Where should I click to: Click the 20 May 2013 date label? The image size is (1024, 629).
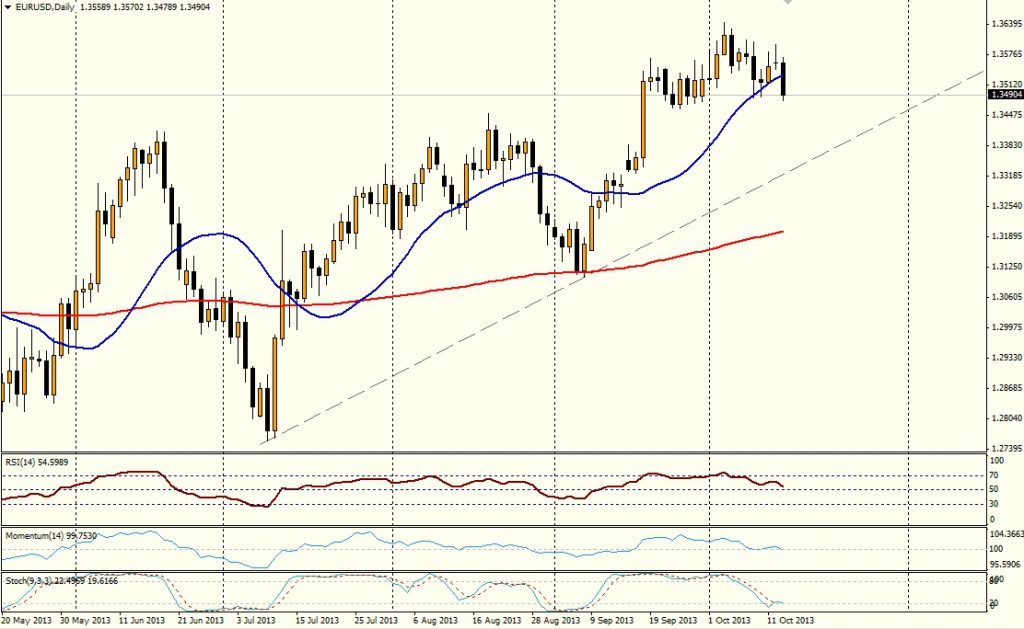coord(27,620)
